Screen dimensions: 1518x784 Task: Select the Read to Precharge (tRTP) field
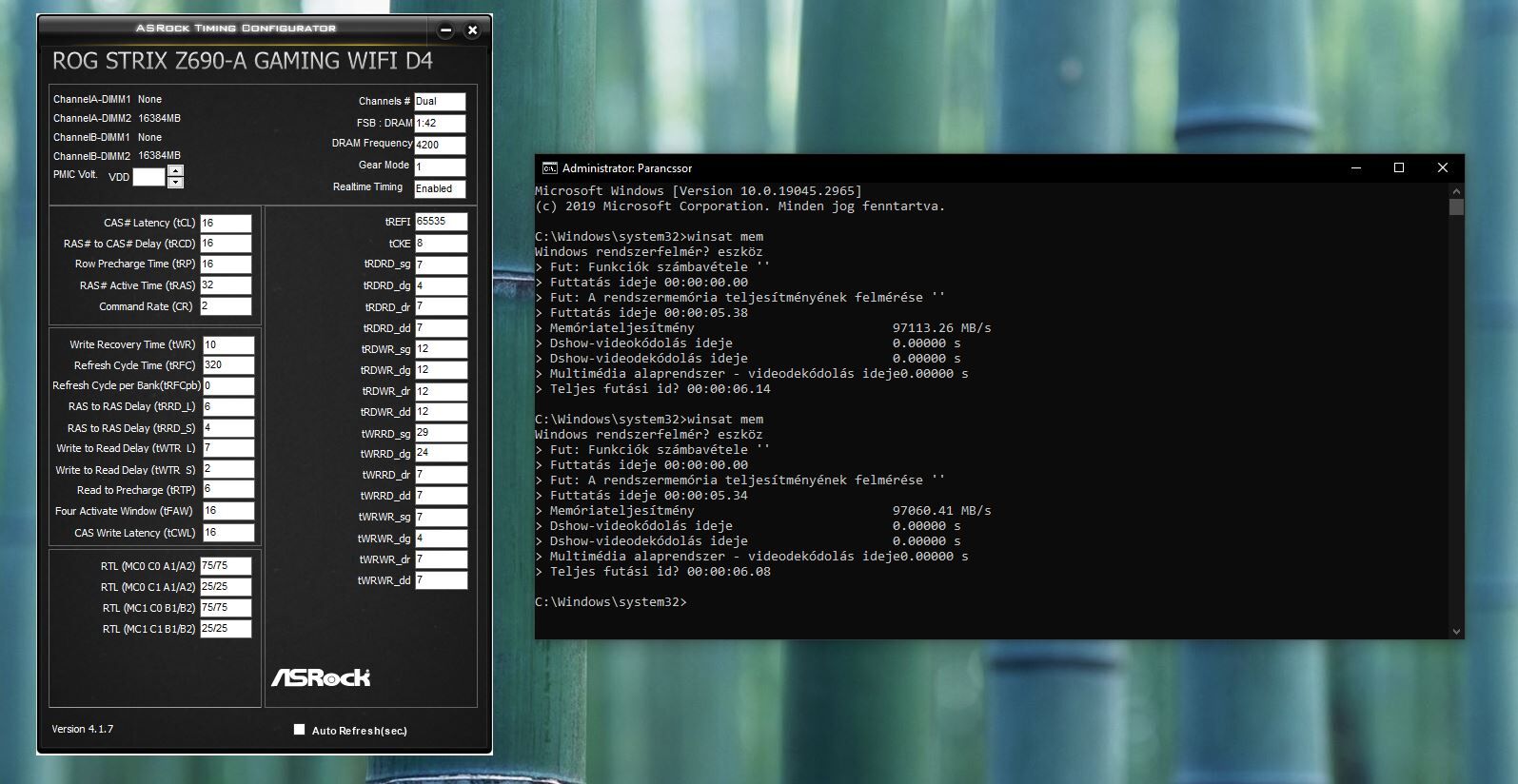click(228, 490)
